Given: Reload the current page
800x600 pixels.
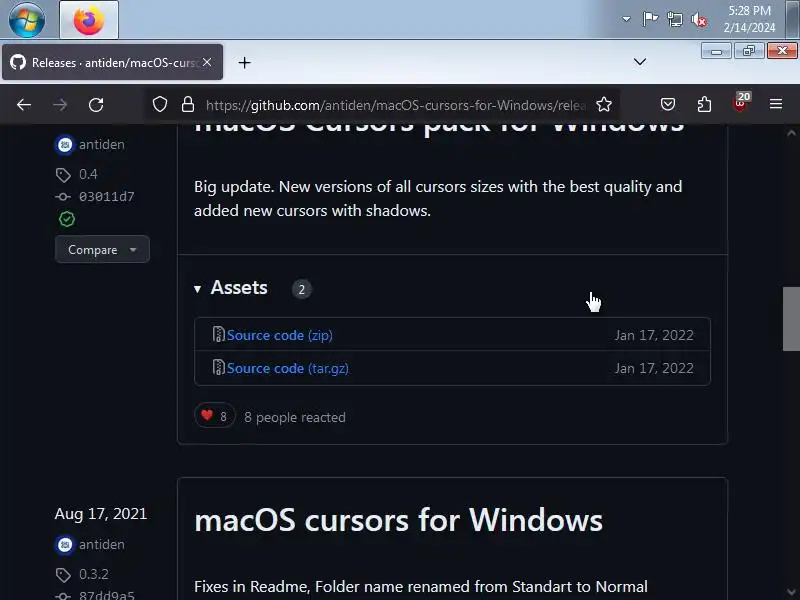Looking at the screenshot, I should (96, 105).
